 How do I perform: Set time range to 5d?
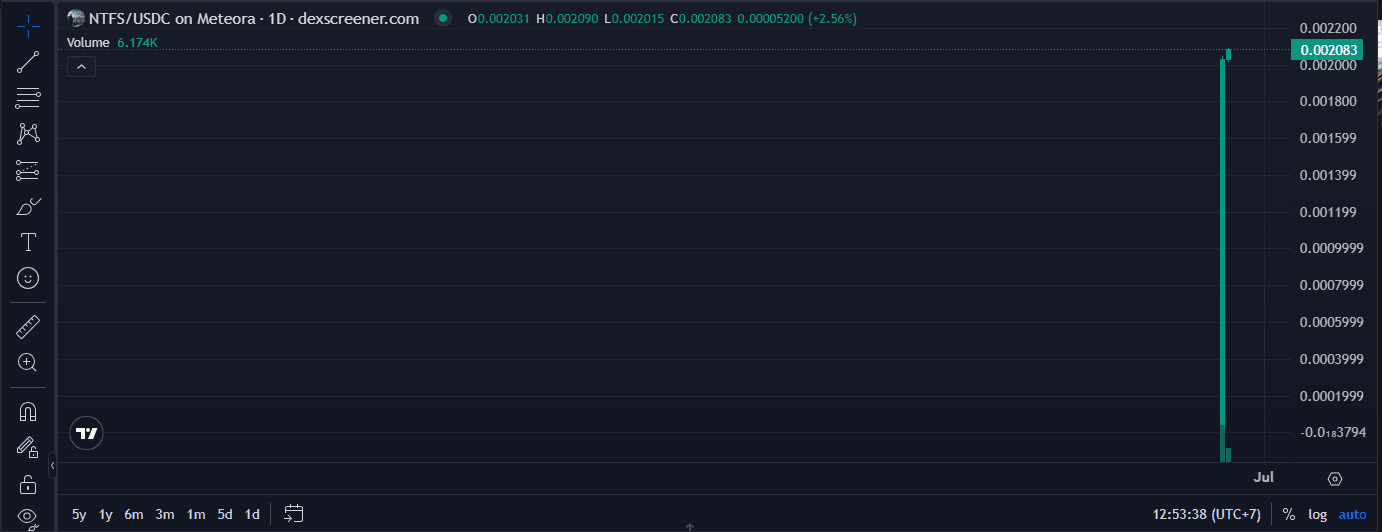tap(225, 514)
